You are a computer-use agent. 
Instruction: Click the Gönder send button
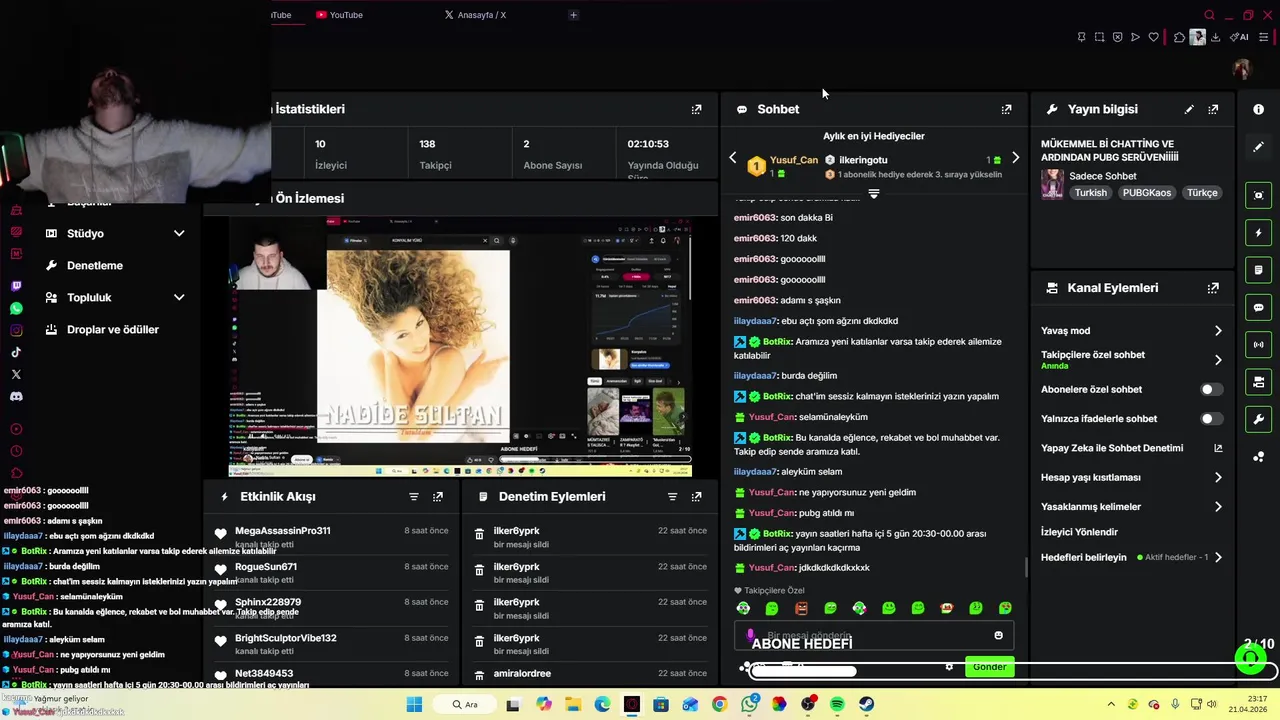pyautogui.click(x=989, y=667)
